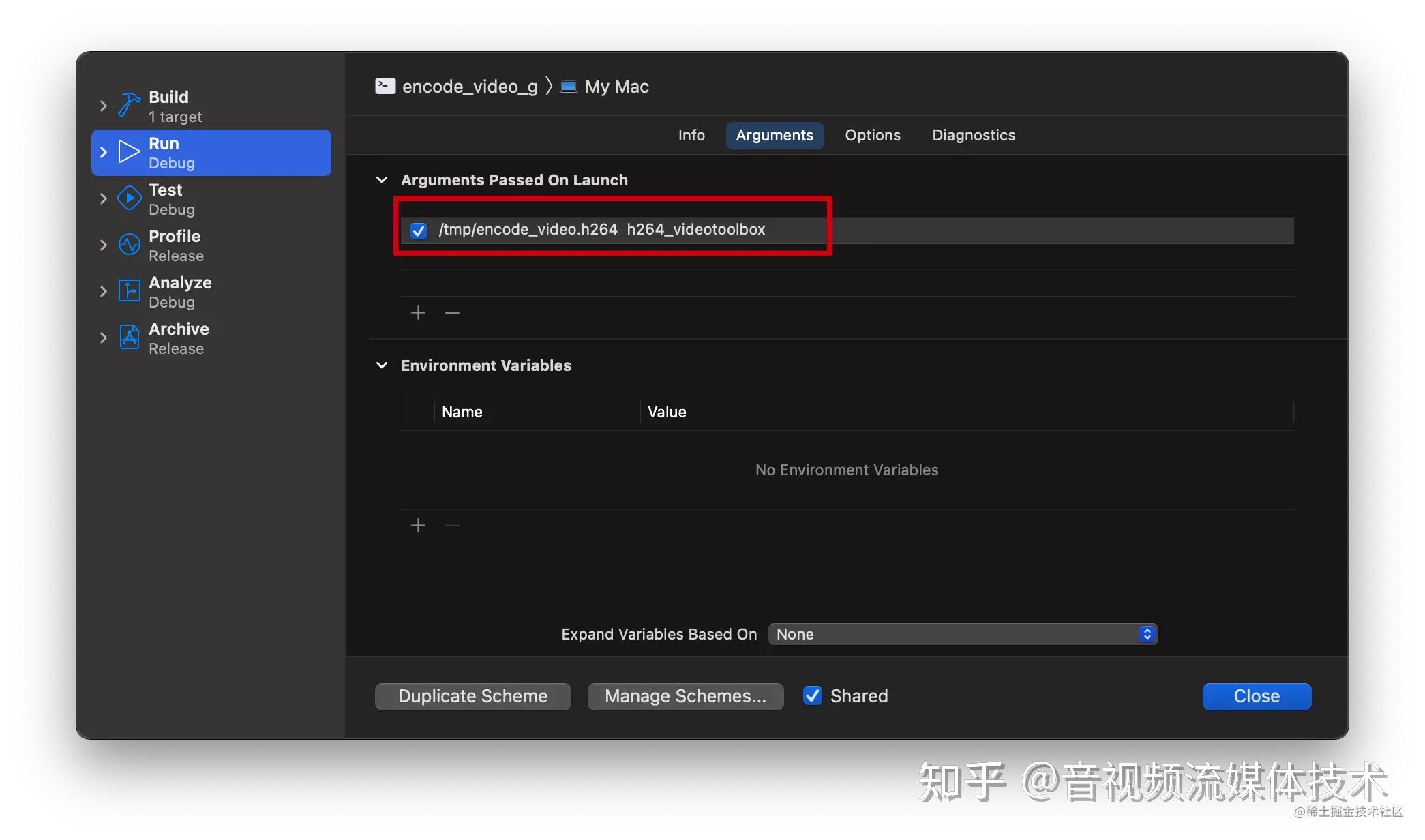Click the Test play icon in sidebar
Viewport: 1425px width, 840px height.
click(128, 198)
